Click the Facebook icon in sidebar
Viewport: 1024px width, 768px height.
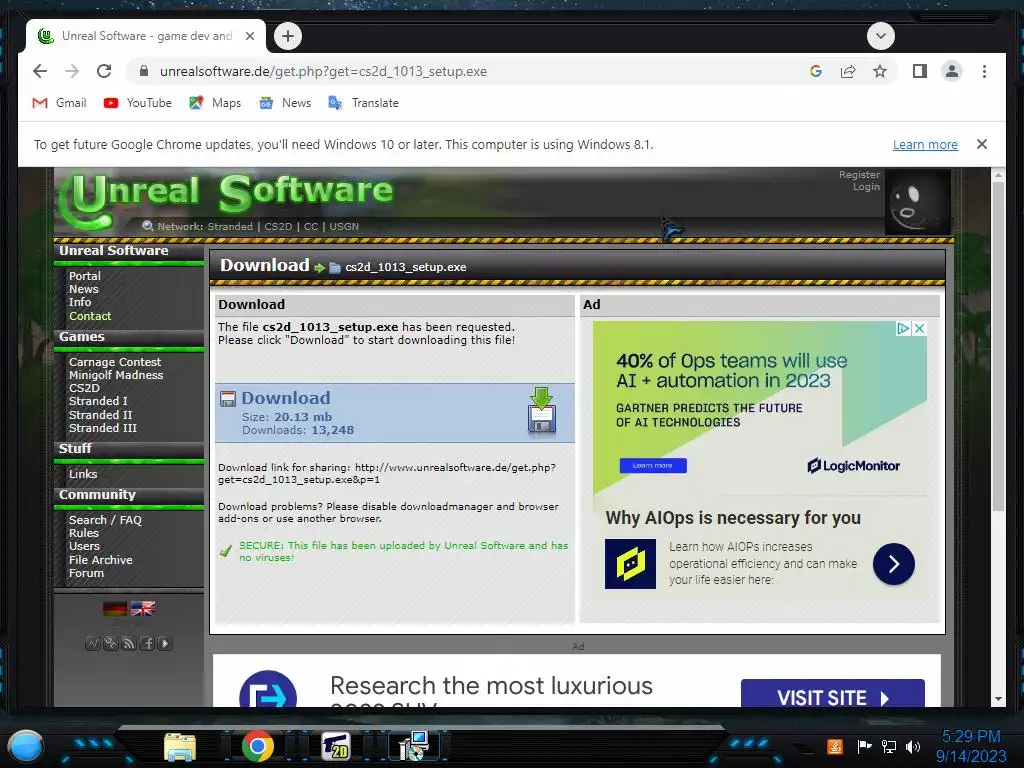coord(147,643)
